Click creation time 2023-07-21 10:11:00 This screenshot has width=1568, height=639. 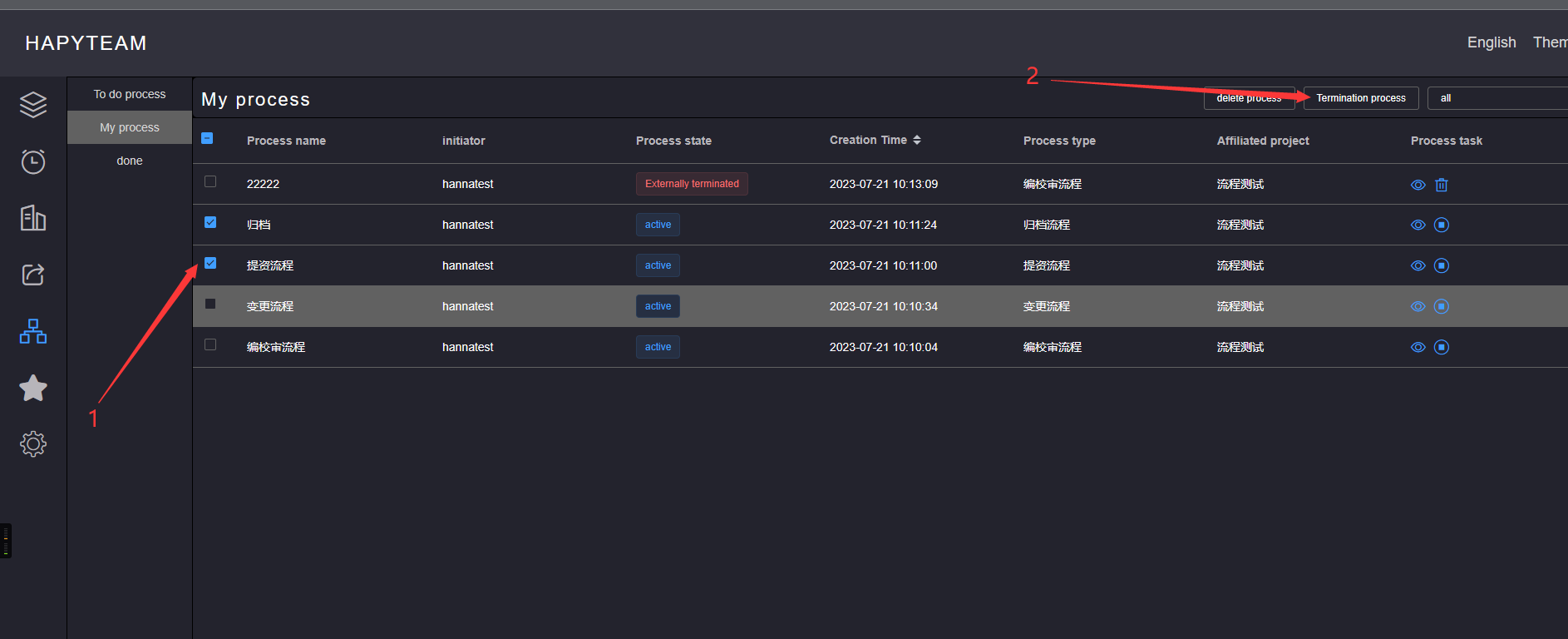883,265
